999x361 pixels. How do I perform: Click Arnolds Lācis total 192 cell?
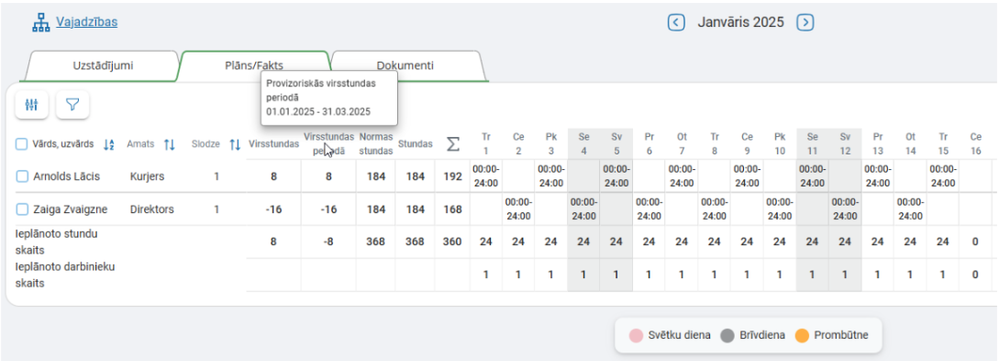[452, 176]
